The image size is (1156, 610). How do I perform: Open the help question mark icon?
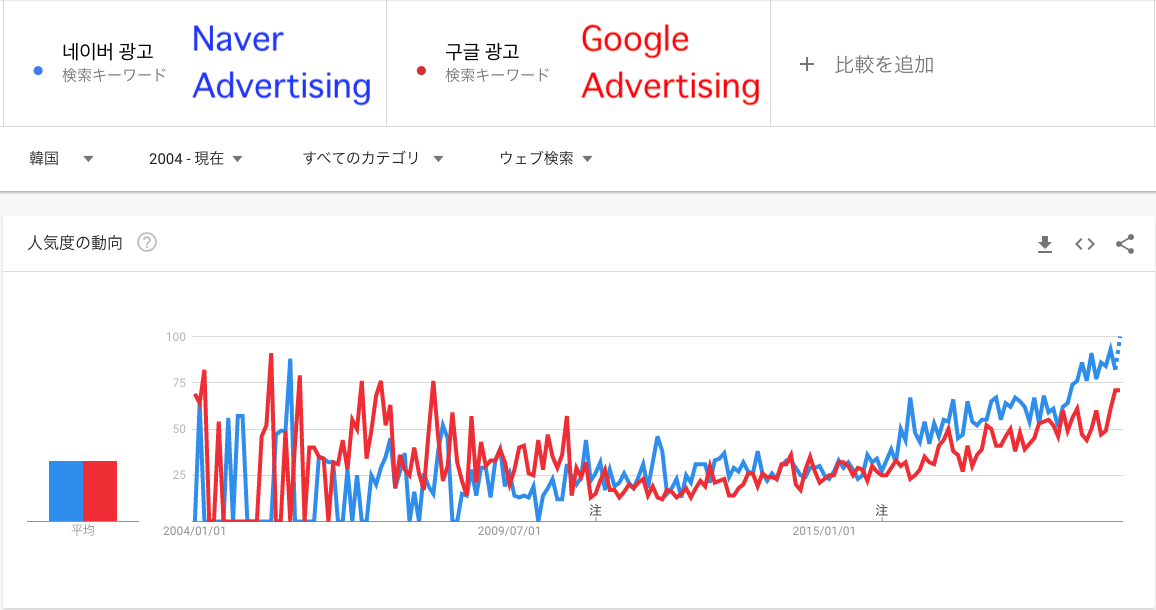pyautogui.click(x=147, y=242)
